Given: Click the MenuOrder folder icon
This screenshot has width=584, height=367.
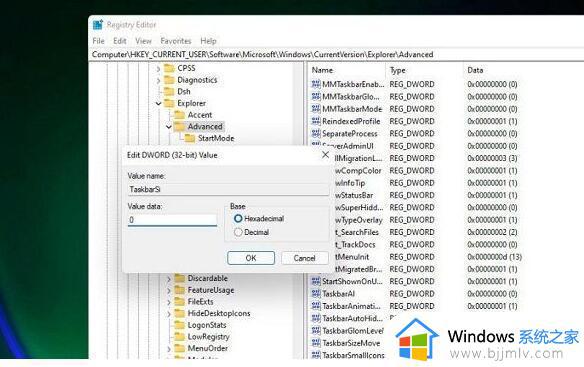Looking at the screenshot, I should click(x=180, y=348).
